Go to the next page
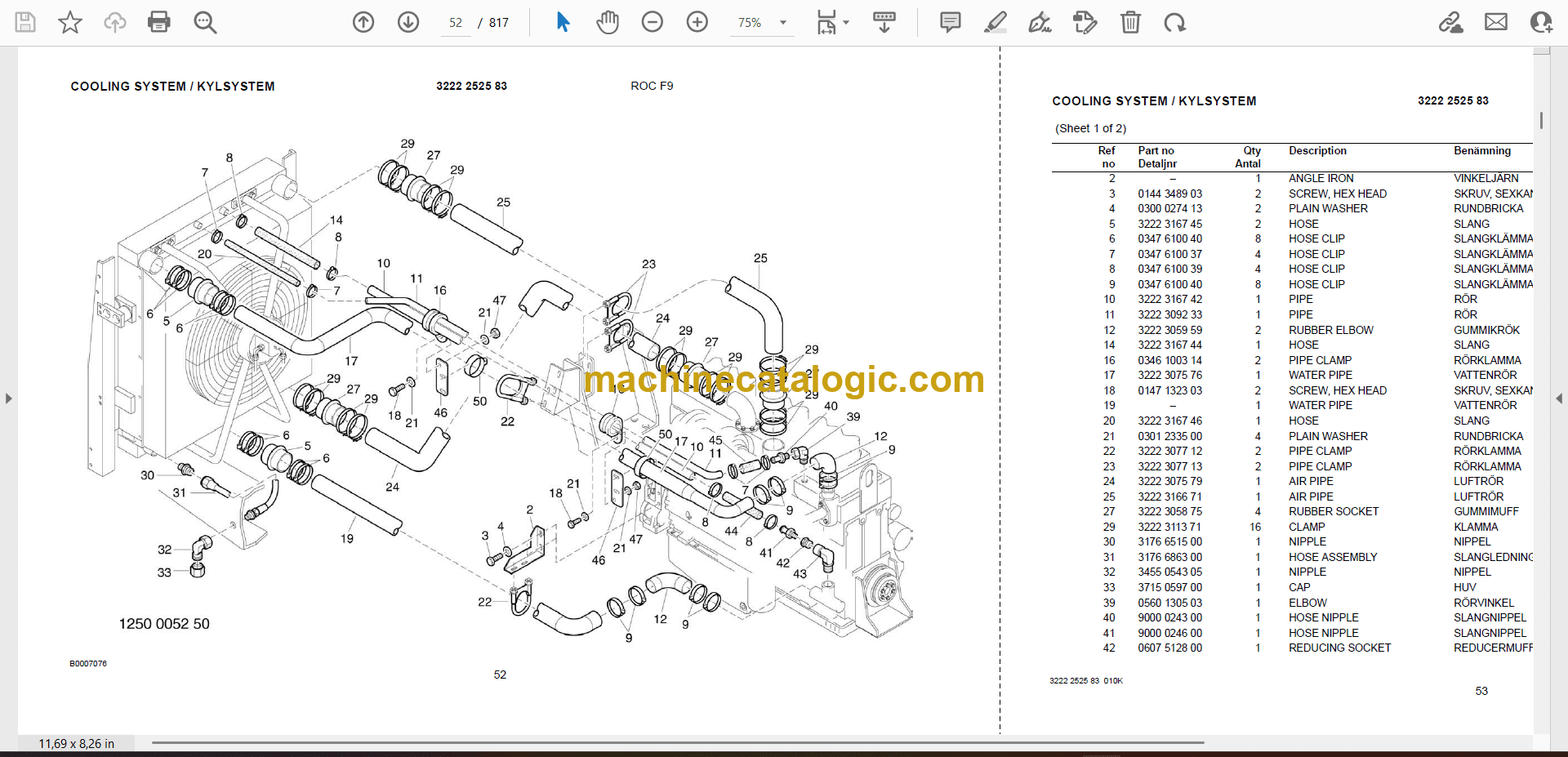1568x757 pixels. click(408, 22)
